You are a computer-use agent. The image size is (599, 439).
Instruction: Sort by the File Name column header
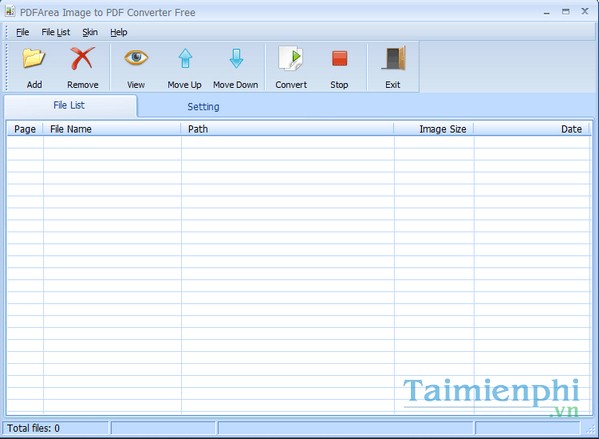click(112, 129)
